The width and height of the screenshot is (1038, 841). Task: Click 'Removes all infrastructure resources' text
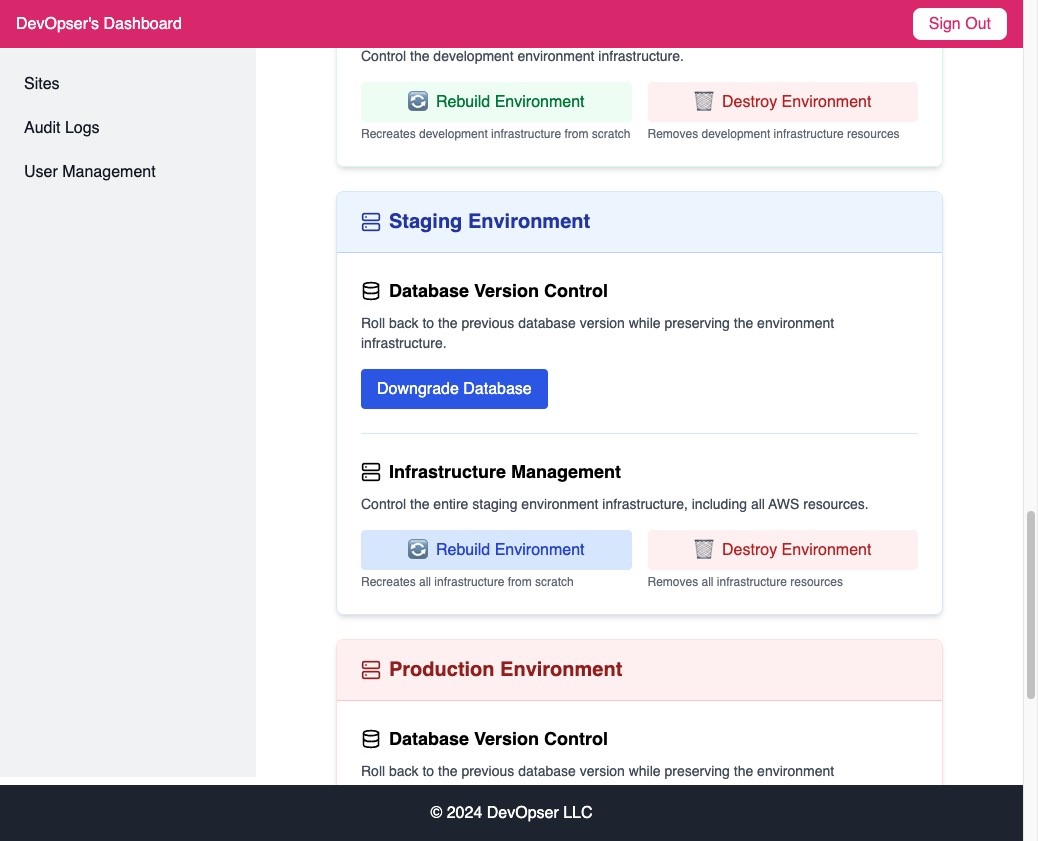tap(745, 582)
